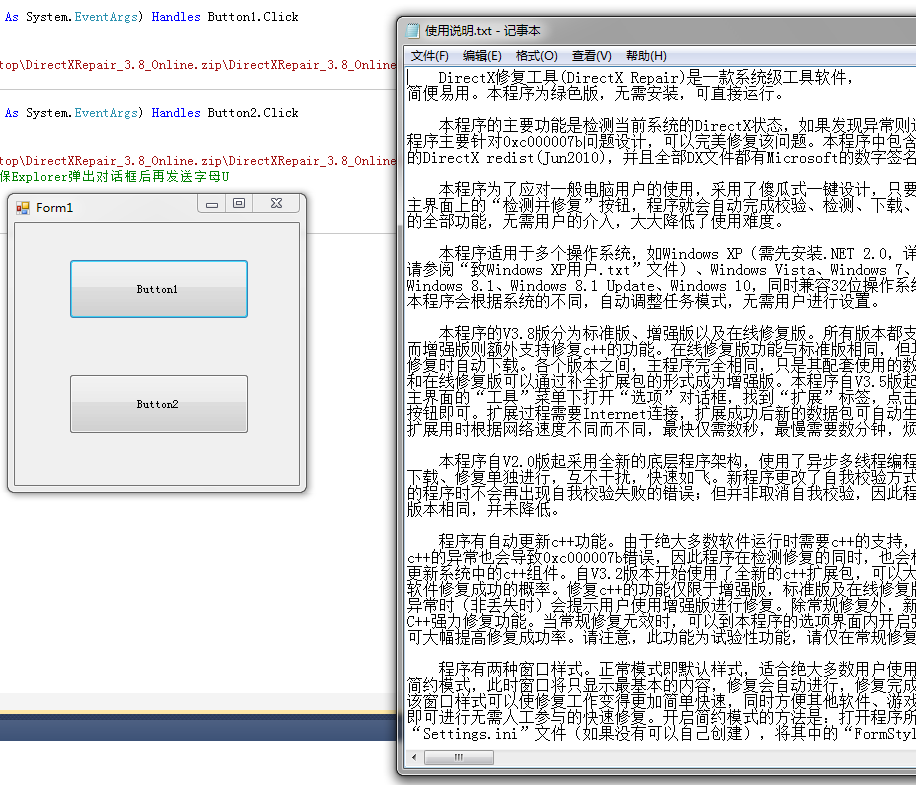
Task: Click Button1 in Form1 window
Action: click(159, 289)
